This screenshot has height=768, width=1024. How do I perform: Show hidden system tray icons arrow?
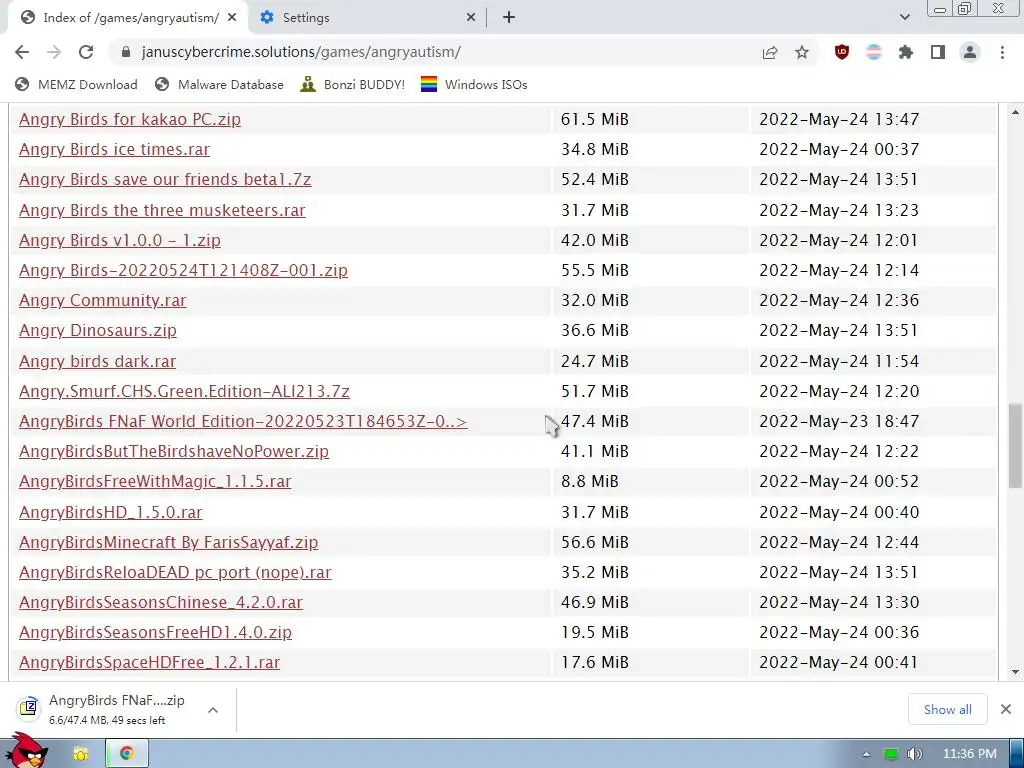(x=866, y=754)
